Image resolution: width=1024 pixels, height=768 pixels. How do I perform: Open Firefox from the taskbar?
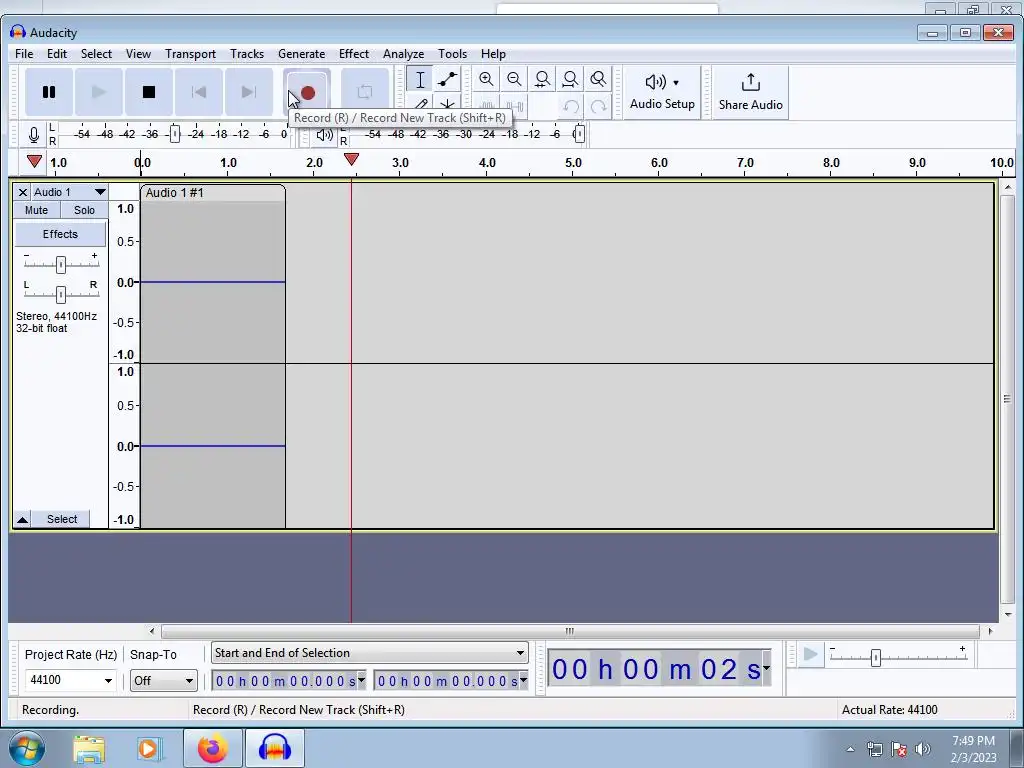[x=213, y=748]
